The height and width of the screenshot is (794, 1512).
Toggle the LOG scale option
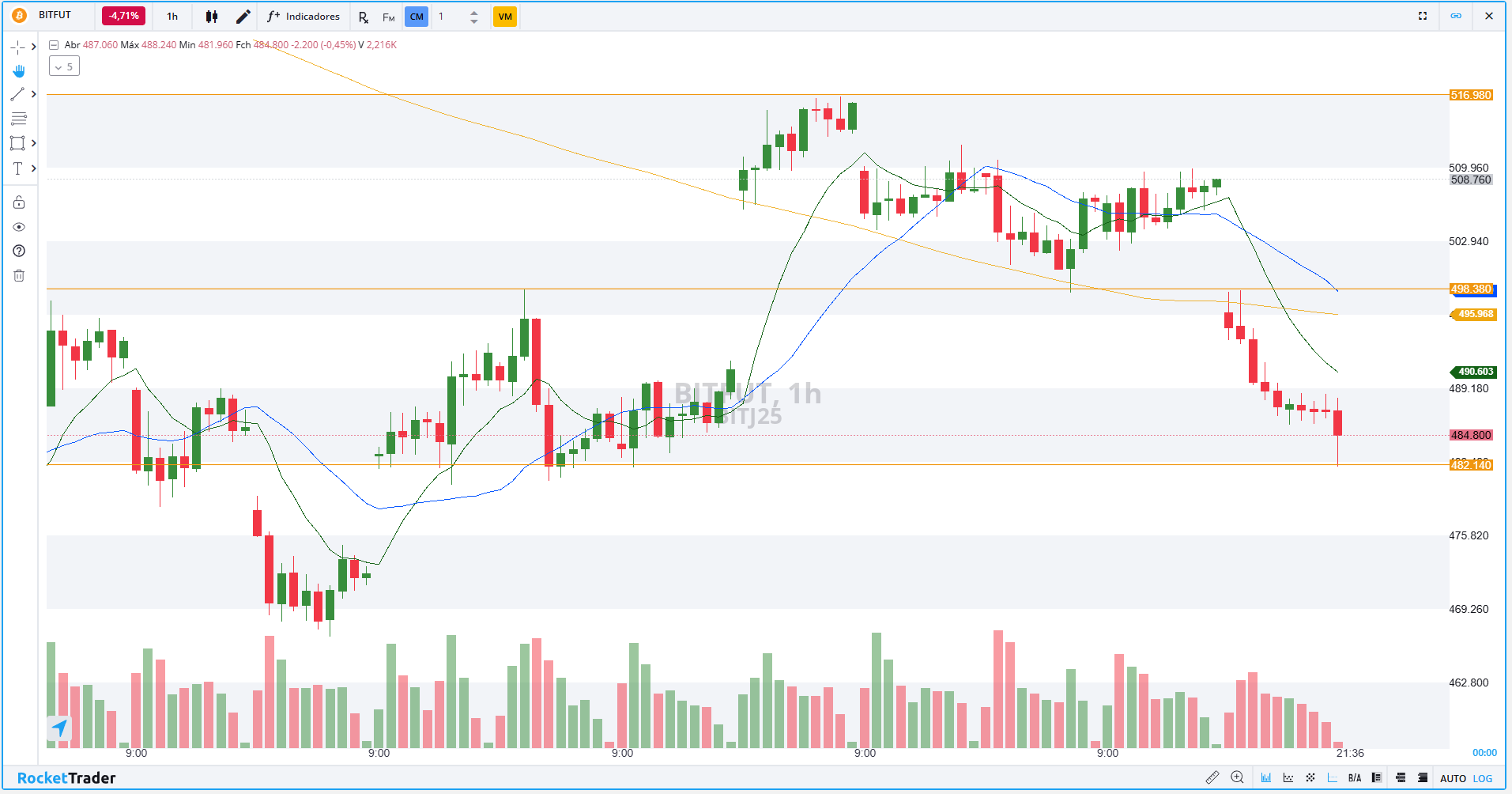(1483, 779)
